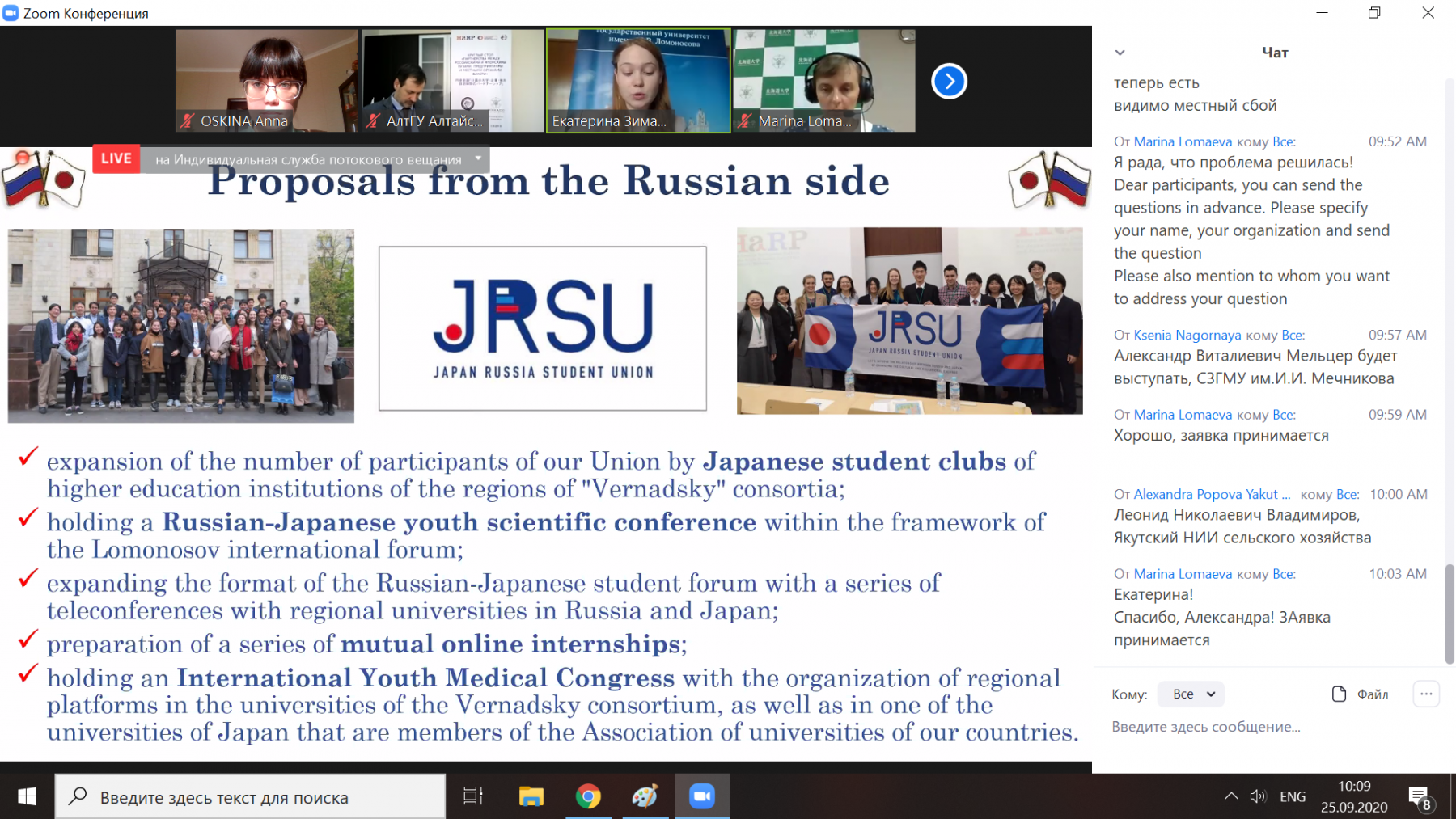Click photo of students holding JRSU banner
Screen dimensions: 1456x819
pyautogui.click(x=909, y=321)
